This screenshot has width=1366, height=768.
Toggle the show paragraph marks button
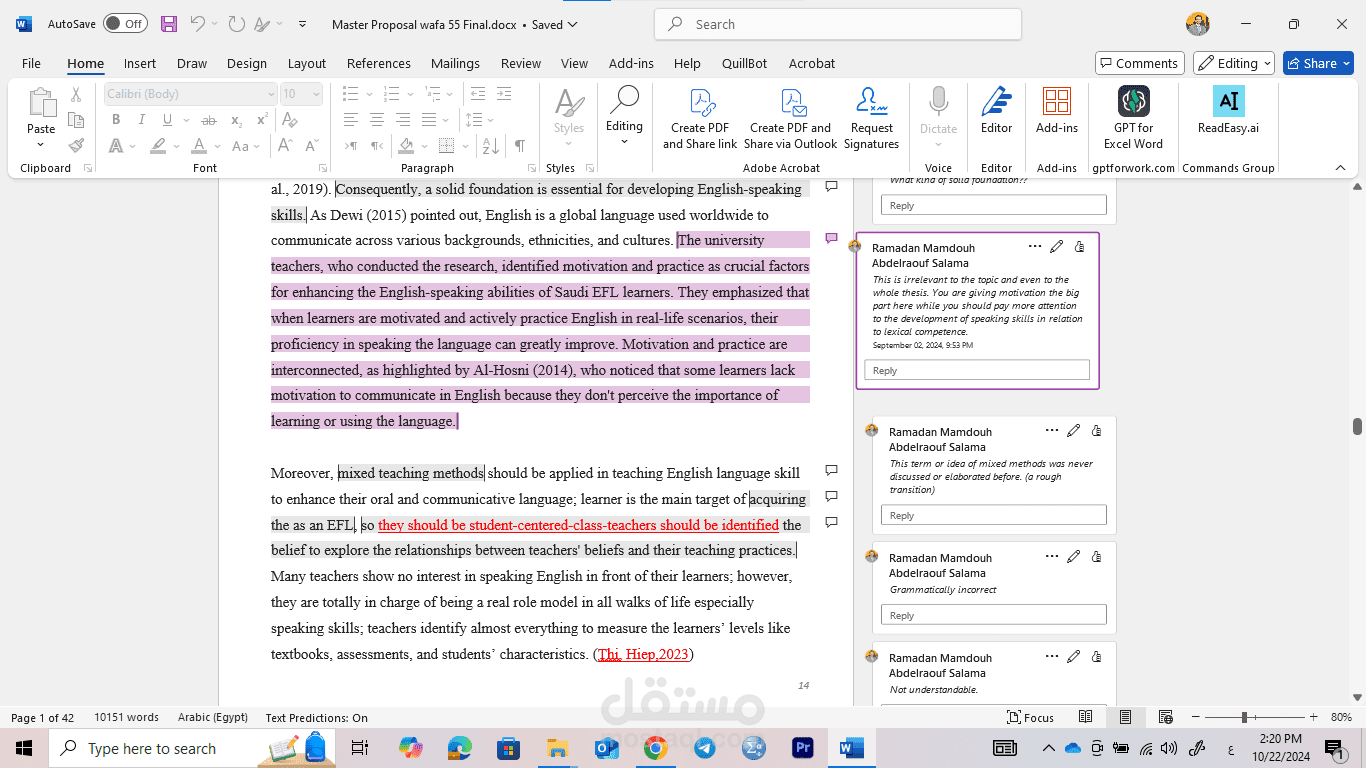[520, 146]
